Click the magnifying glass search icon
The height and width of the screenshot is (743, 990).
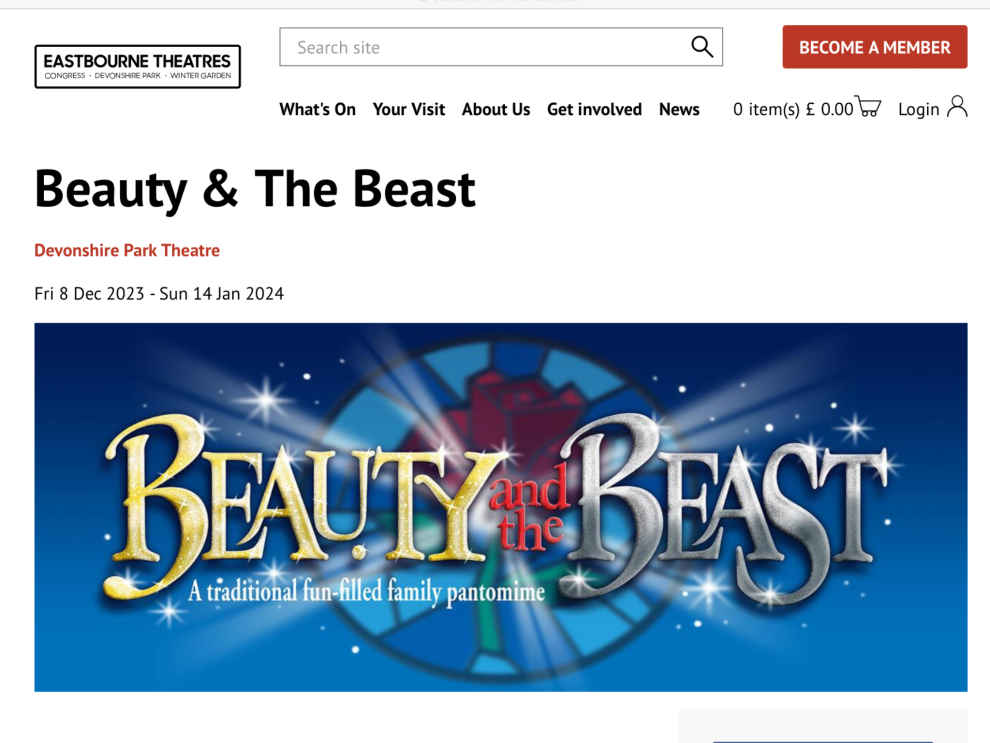click(702, 47)
